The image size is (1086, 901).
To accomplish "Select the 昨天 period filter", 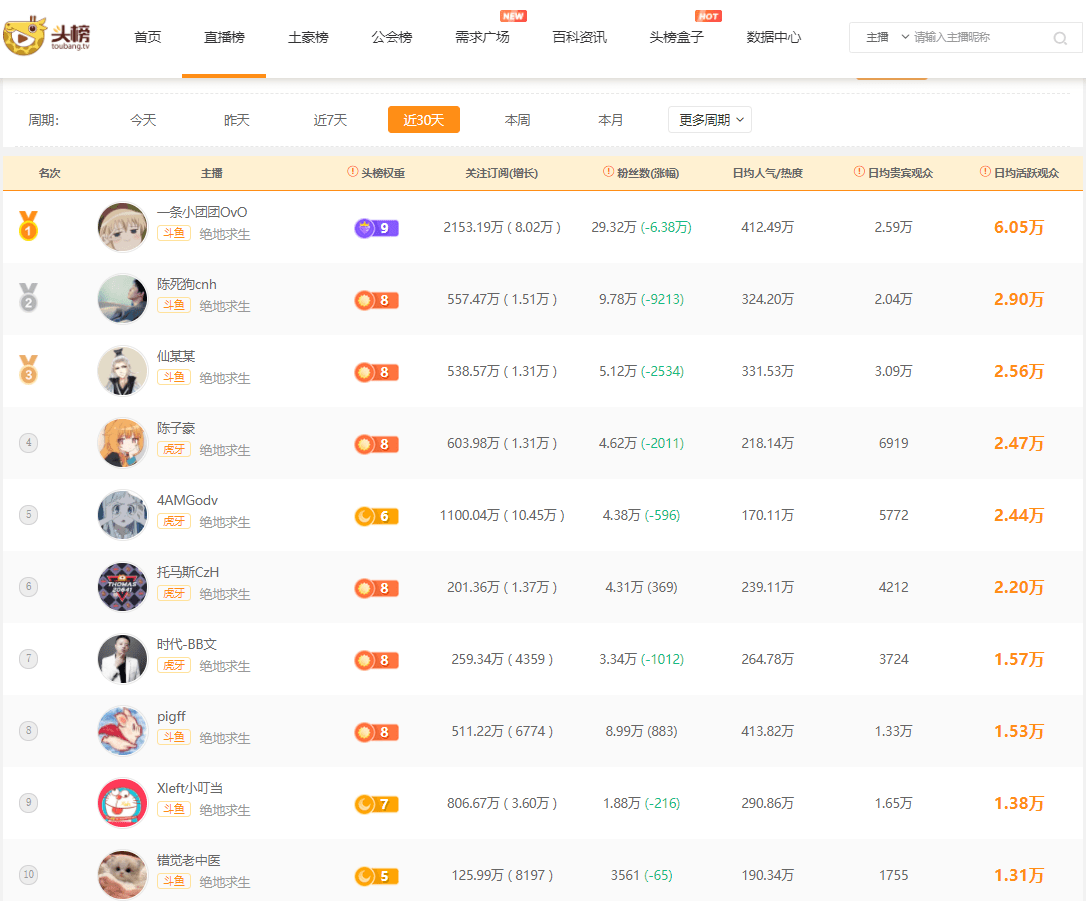I will coord(236,119).
